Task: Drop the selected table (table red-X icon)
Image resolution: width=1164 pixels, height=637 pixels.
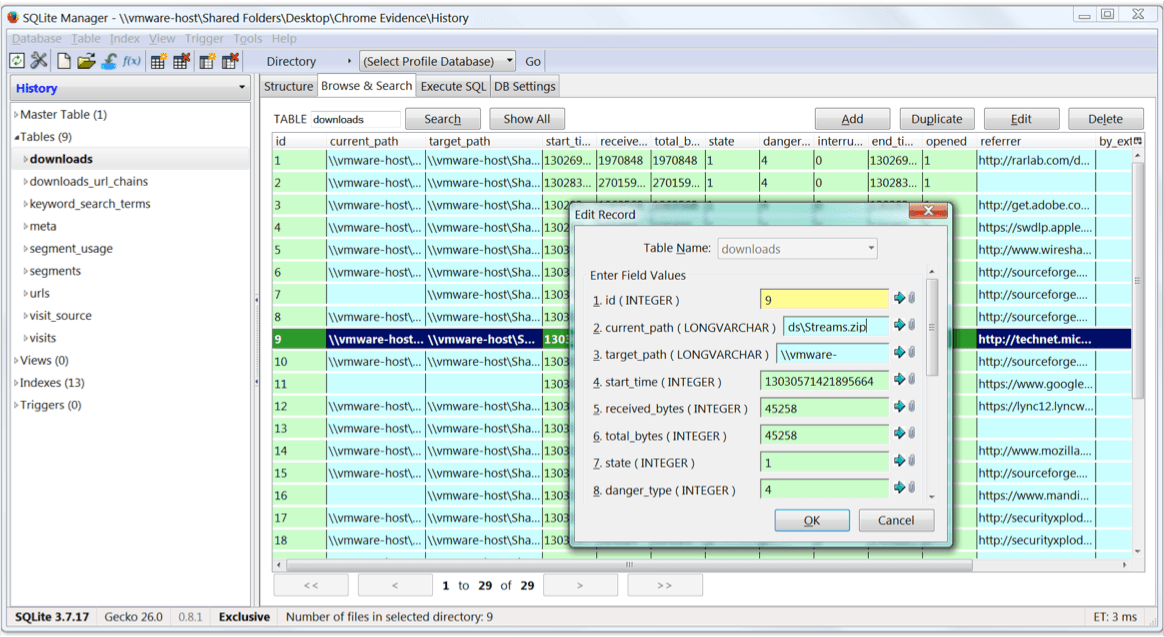Action: tap(180, 60)
